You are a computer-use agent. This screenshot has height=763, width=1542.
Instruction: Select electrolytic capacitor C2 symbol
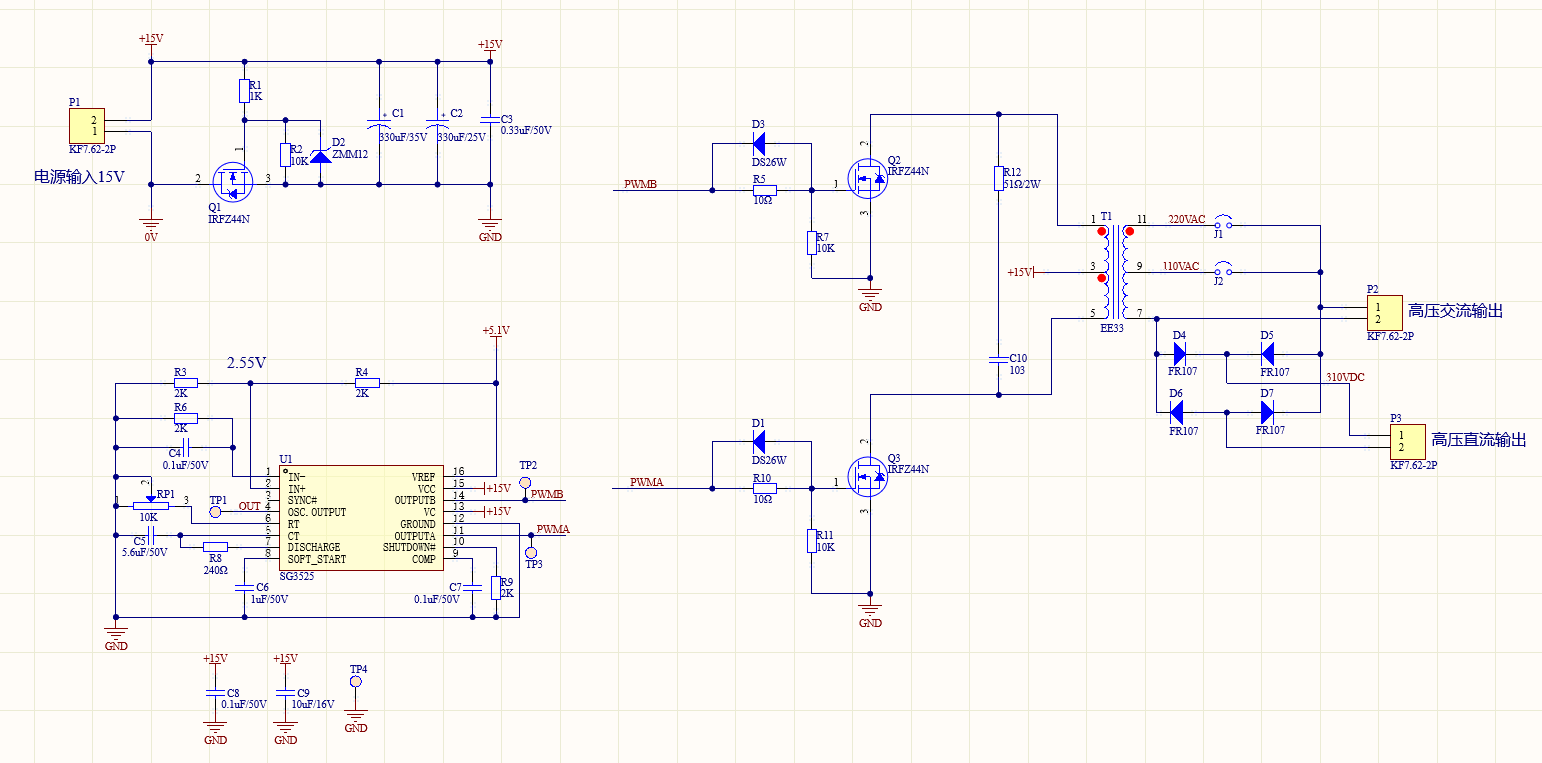point(437,122)
